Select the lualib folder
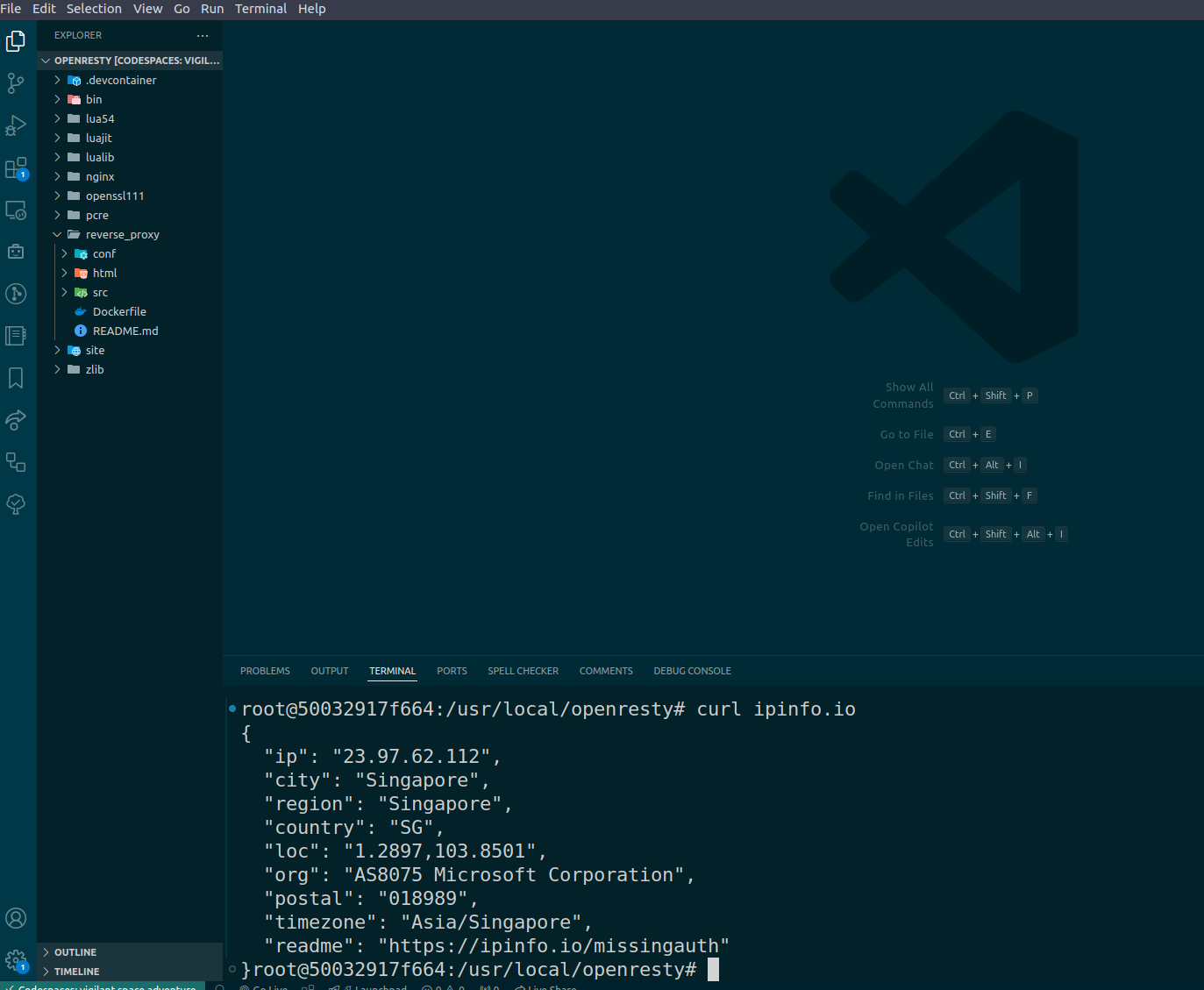Image resolution: width=1204 pixels, height=990 pixels. [x=130, y=157]
